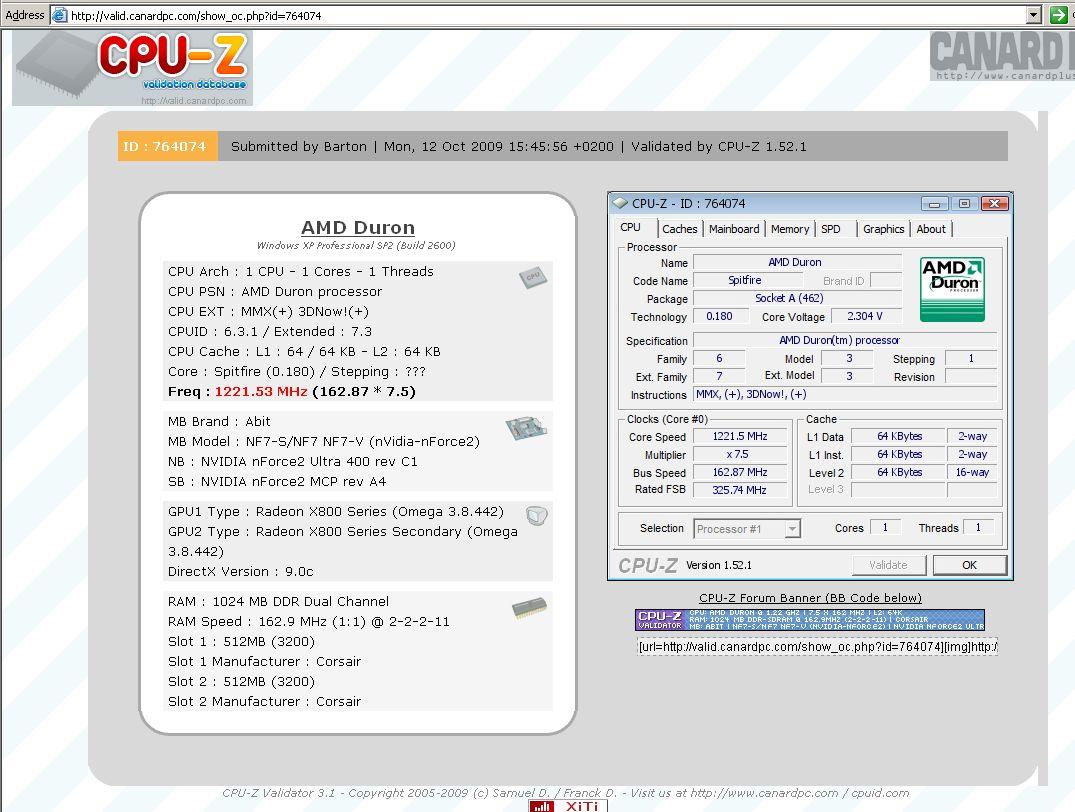Image resolution: width=1075 pixels, height=812 pixels.
Task: Click the Core Speed 1221.5 MHz field
Action: coord(740,436)
